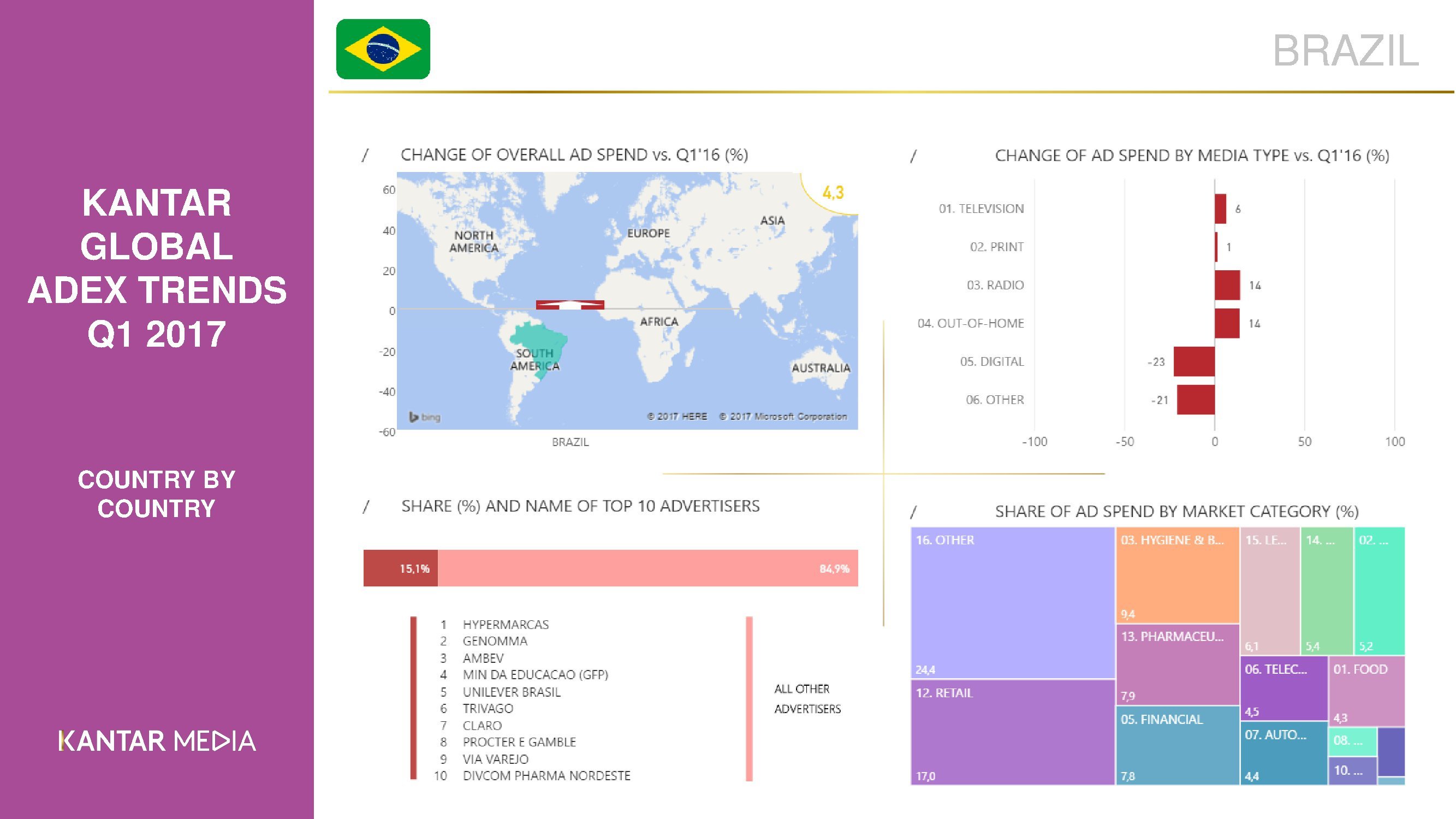Click the ALL OTHER ADVERTISERS legend label
The image size is (1456, 819).
pyautogui.click(x=807, y=699)
